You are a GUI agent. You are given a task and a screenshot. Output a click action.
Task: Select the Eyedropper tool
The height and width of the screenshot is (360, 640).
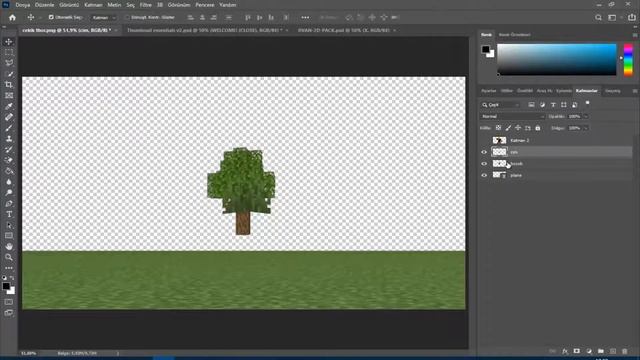click(x=9, y=106)
